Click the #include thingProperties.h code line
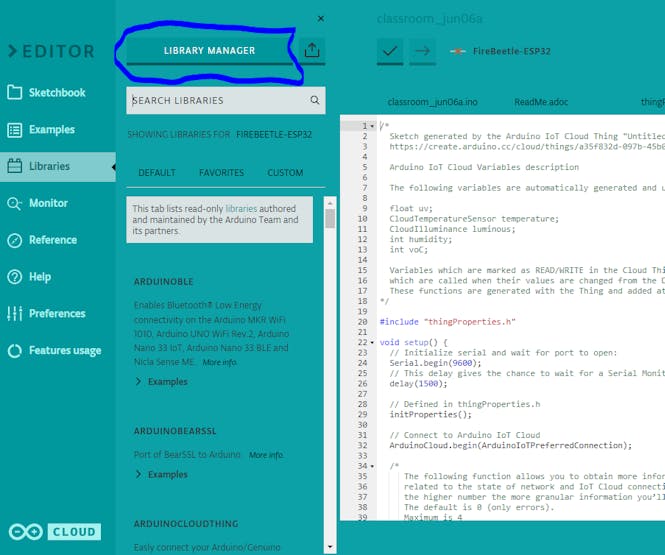The image size is (665, 555). click(x=447, y=322)
